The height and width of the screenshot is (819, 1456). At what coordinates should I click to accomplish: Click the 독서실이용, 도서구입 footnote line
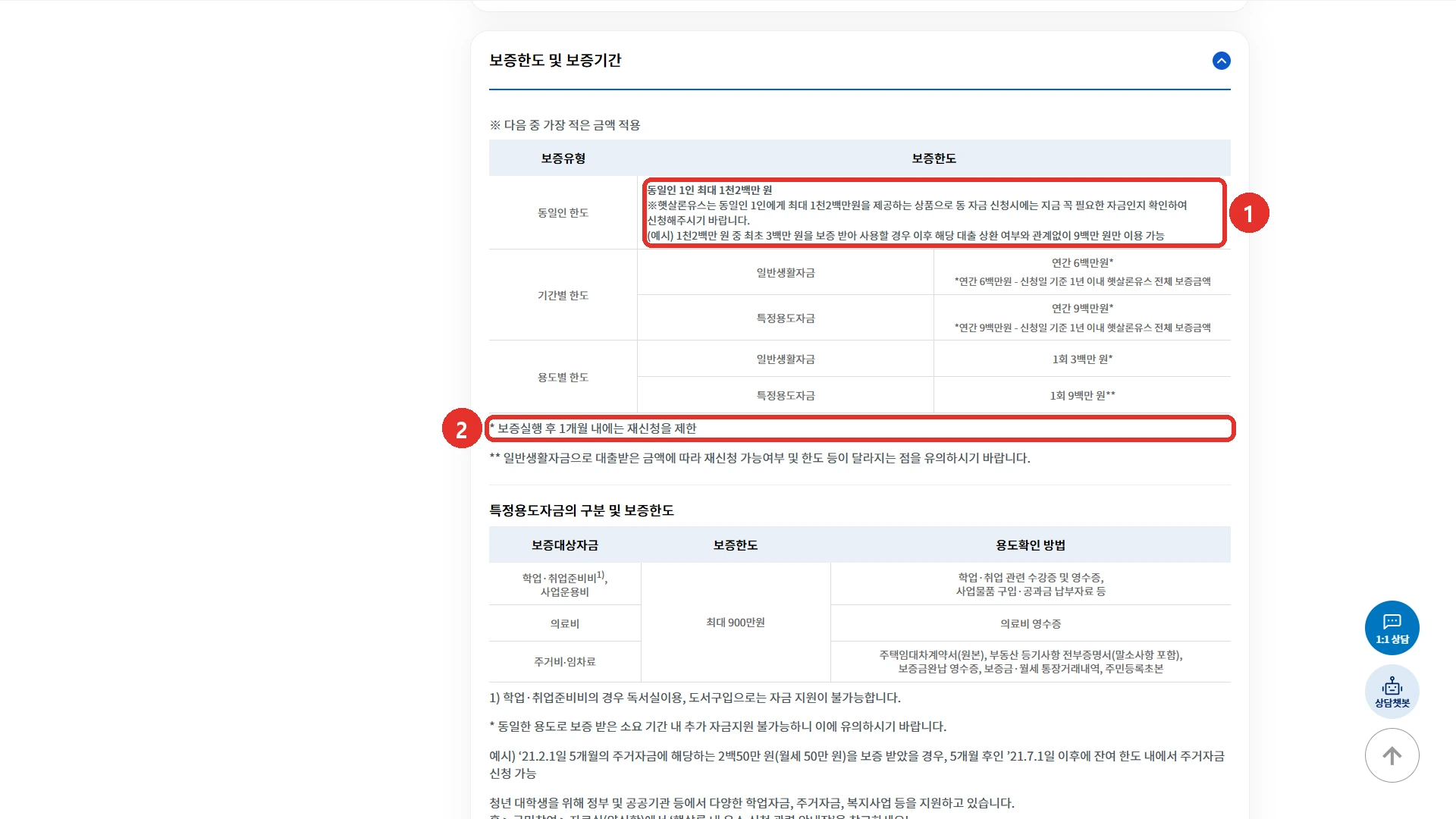click(x=695, y=698)
